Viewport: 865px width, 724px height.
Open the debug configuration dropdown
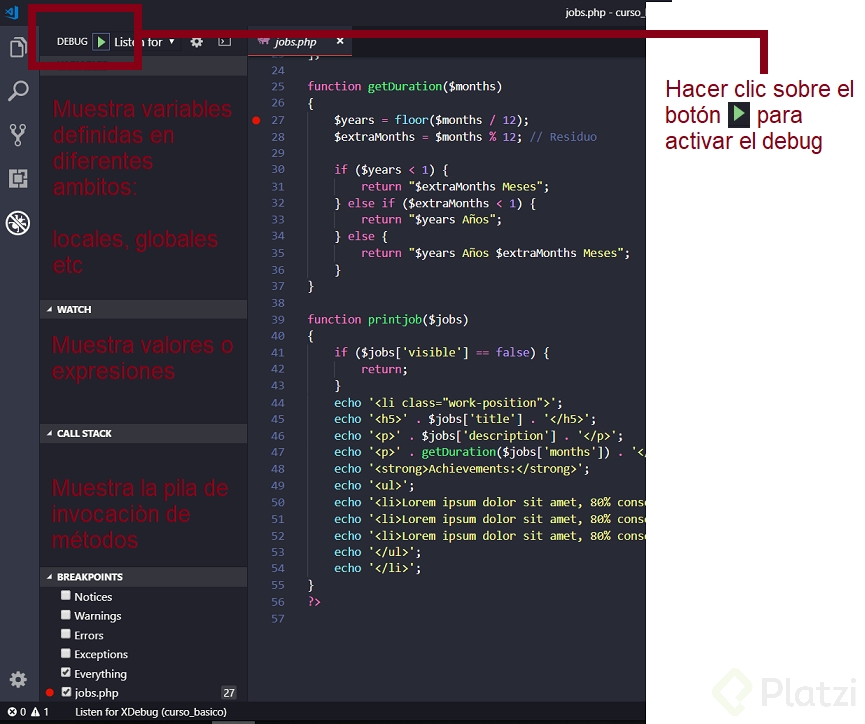(145, 42)
